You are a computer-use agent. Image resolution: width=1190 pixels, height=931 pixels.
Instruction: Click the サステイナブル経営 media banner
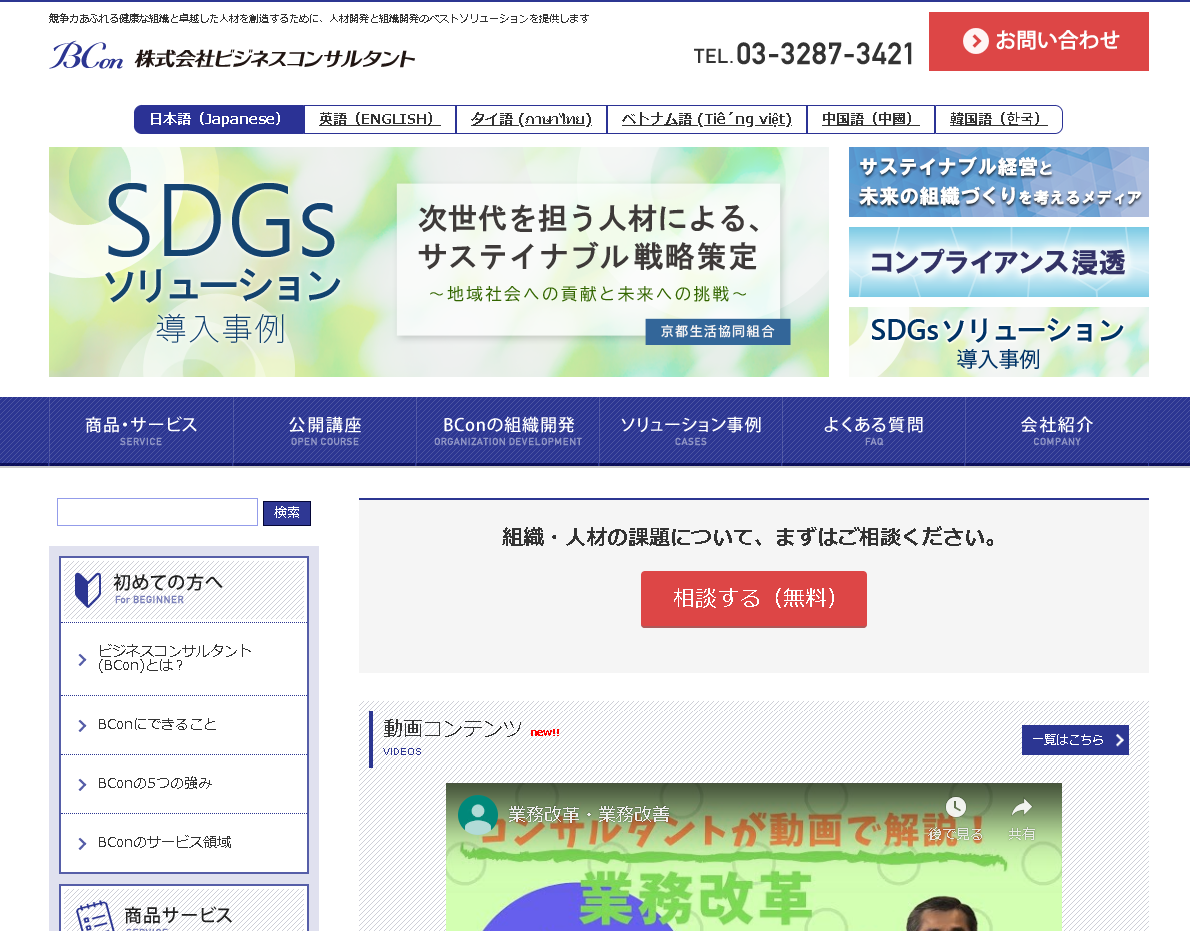(x=997, y=181)
